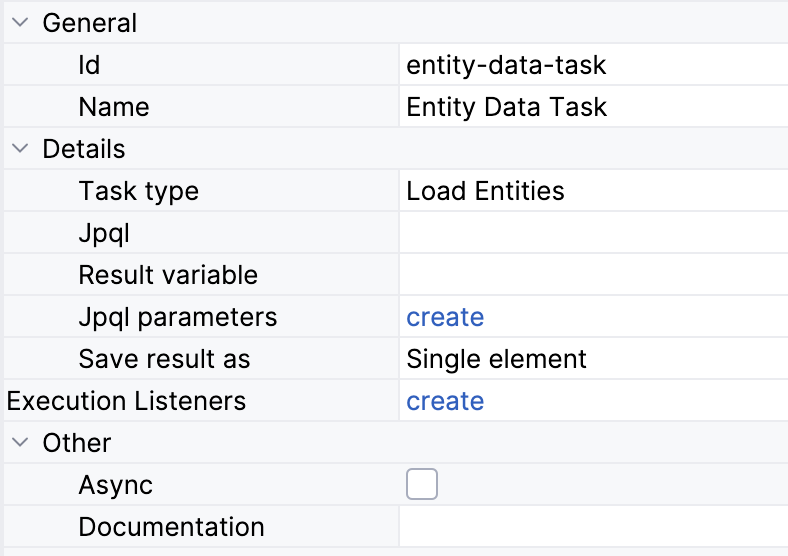
Task: Select the Task type property label
Action: [x=138, y=191]
